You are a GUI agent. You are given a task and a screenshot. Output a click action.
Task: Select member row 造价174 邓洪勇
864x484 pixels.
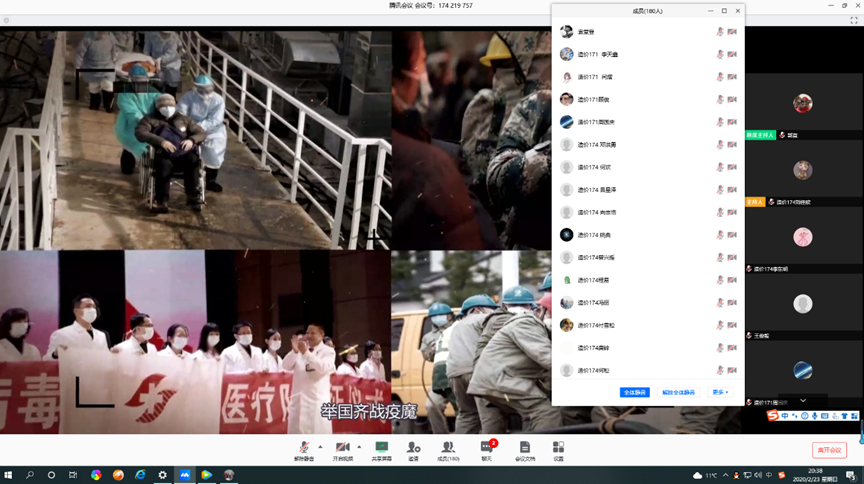tap(648, 144)
